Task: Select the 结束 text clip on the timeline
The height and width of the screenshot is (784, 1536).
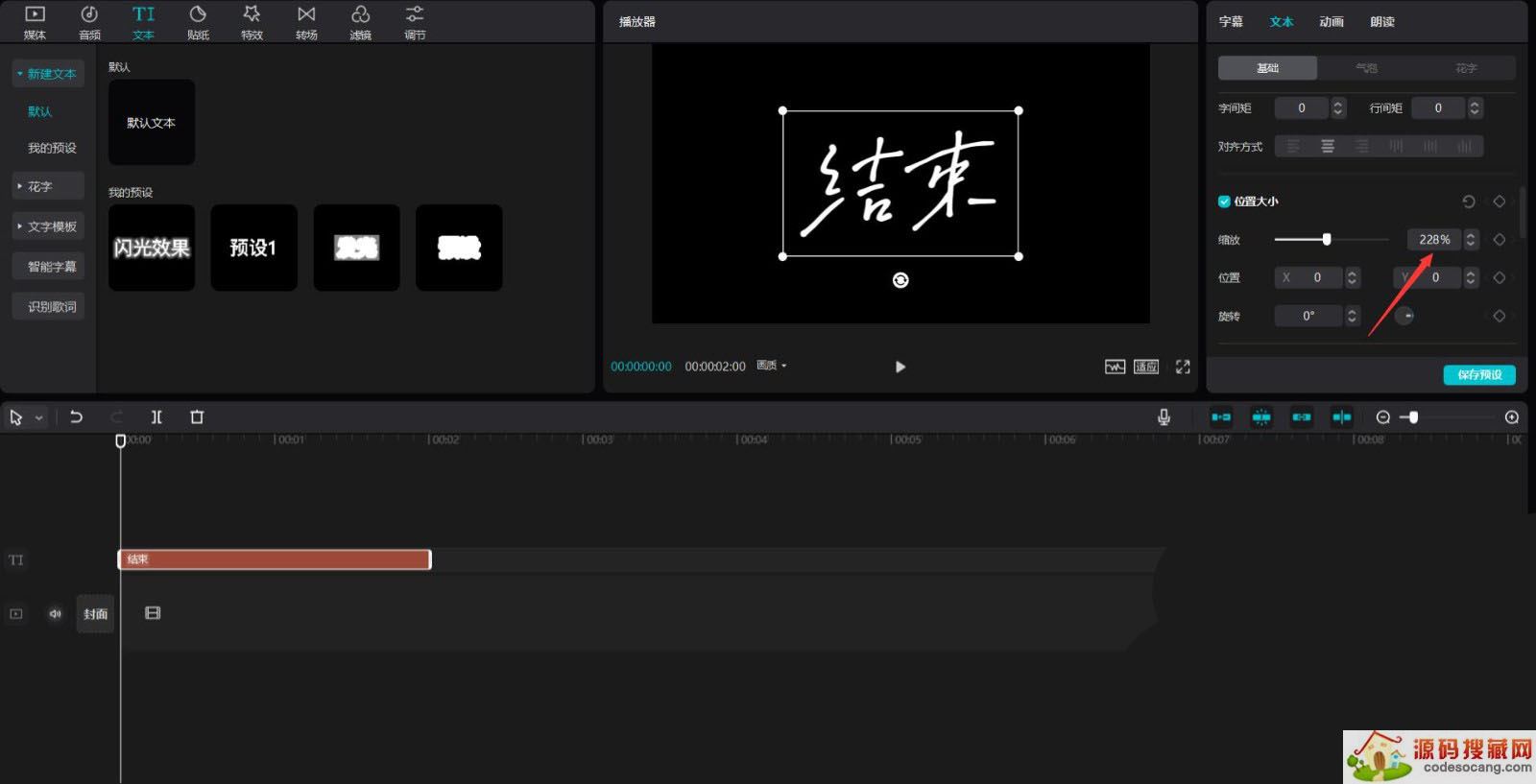Action: [275, 559]
